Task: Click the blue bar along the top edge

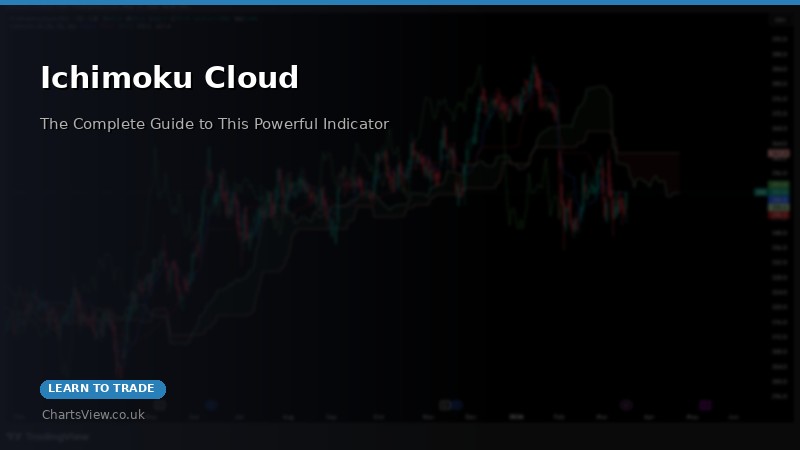Action: [x=400, y=2]
